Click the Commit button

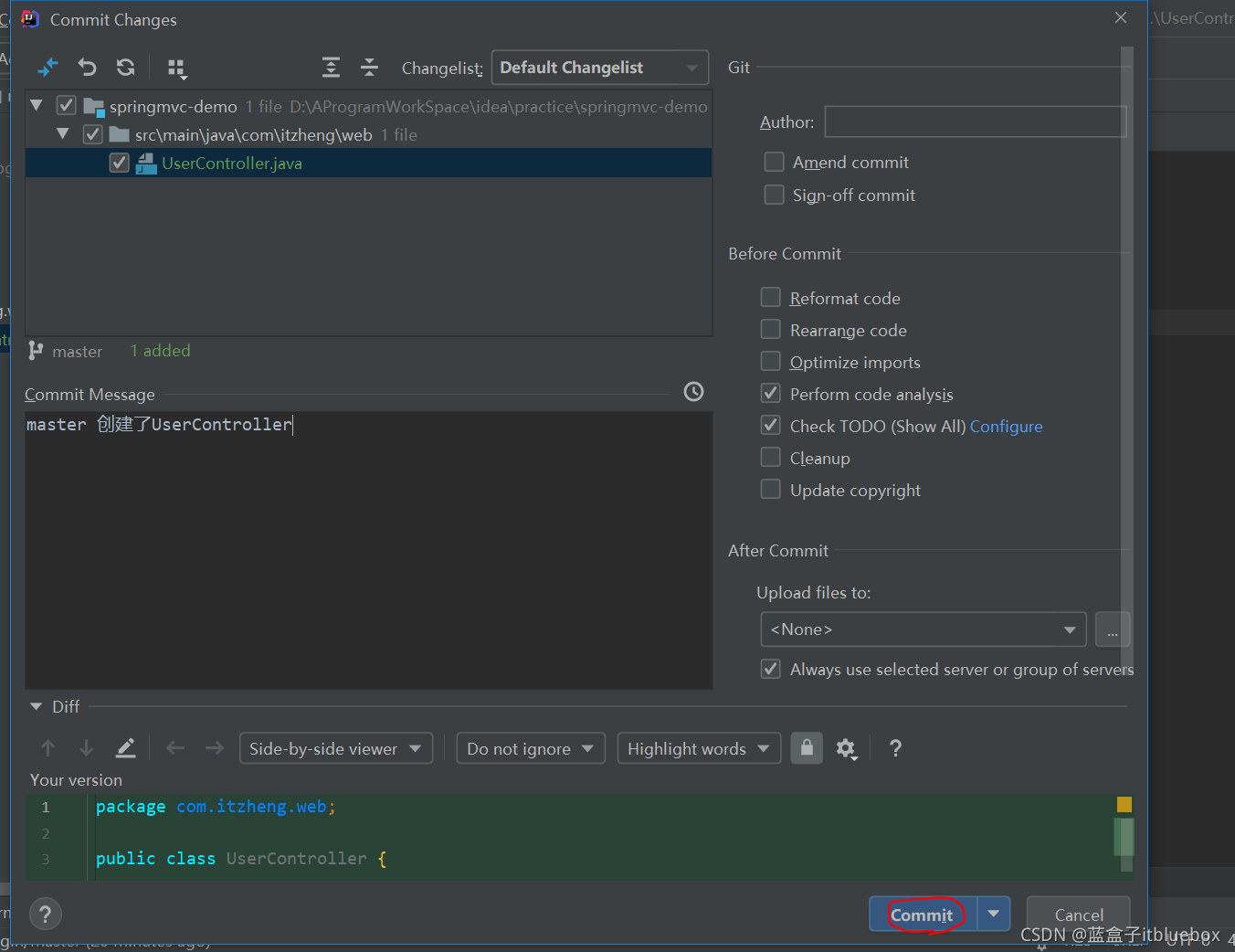[923, 915]
